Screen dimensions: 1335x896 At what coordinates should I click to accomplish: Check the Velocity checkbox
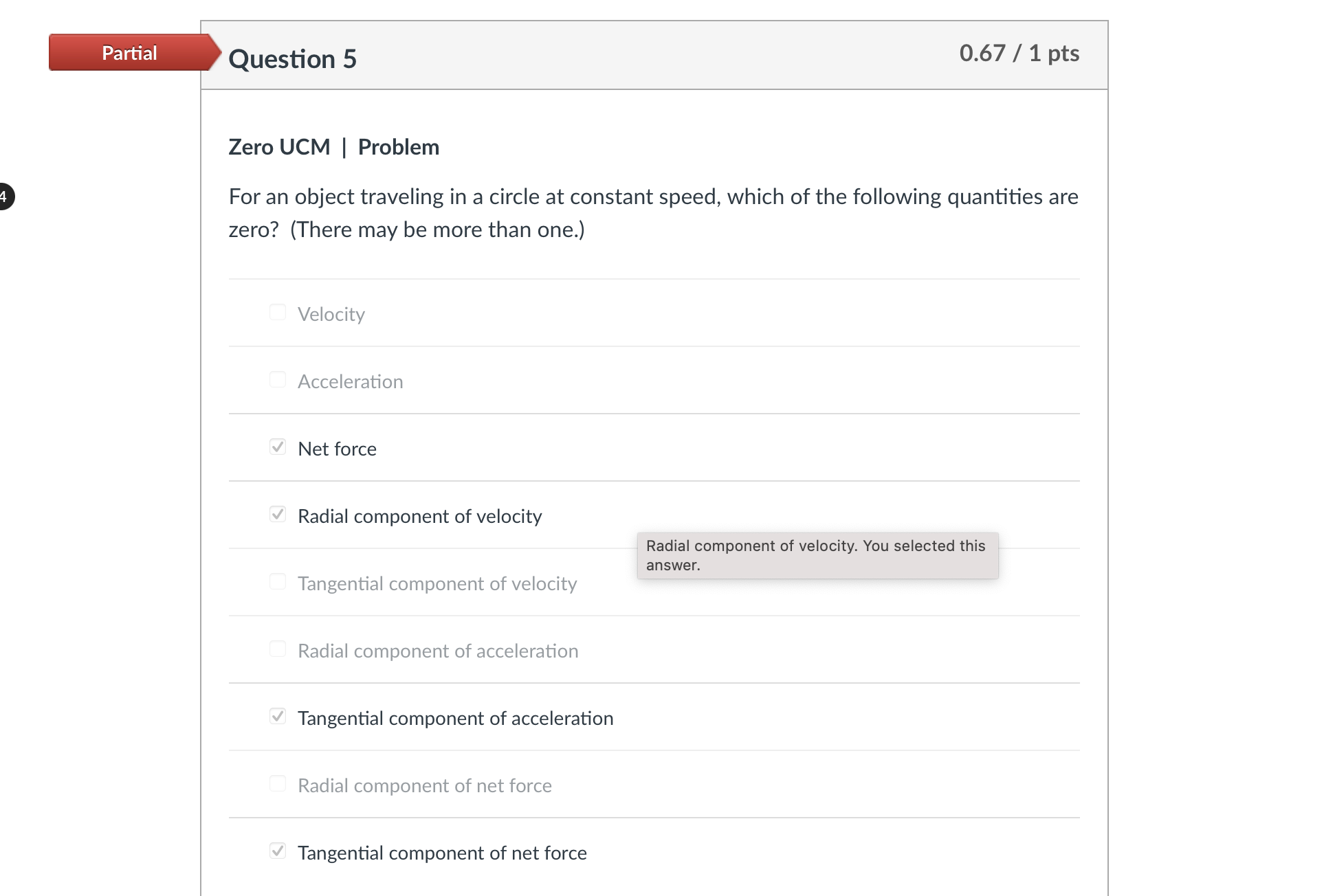[x=278, y=311]
